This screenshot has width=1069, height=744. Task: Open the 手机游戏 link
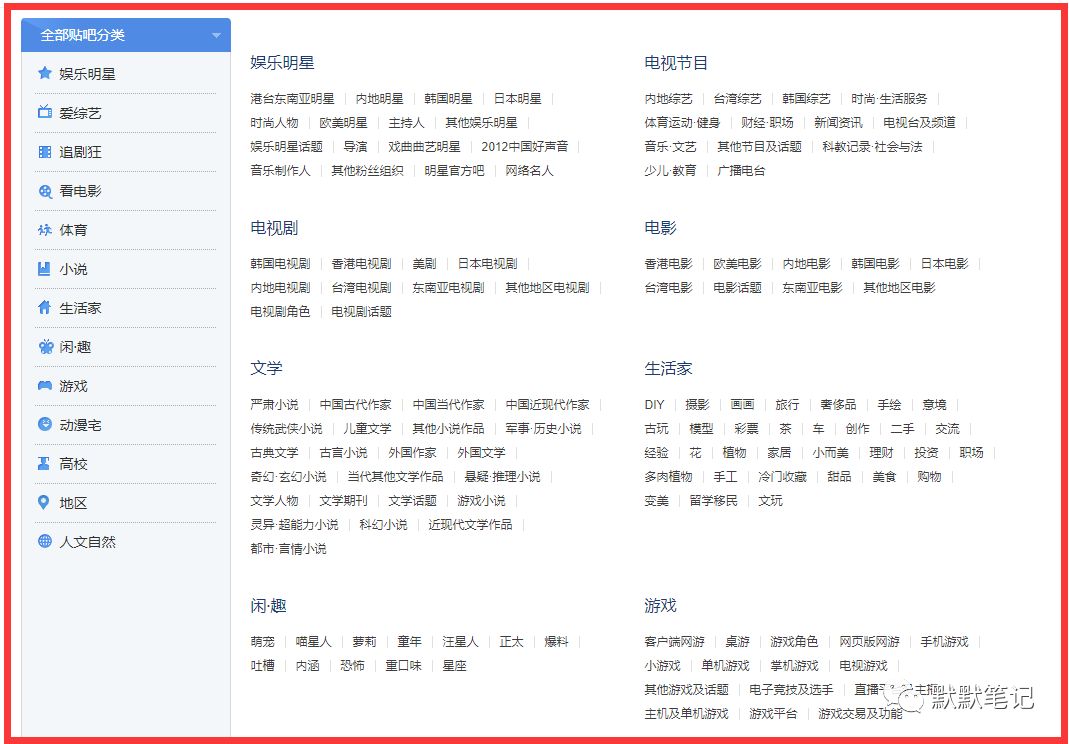point(944,642)
